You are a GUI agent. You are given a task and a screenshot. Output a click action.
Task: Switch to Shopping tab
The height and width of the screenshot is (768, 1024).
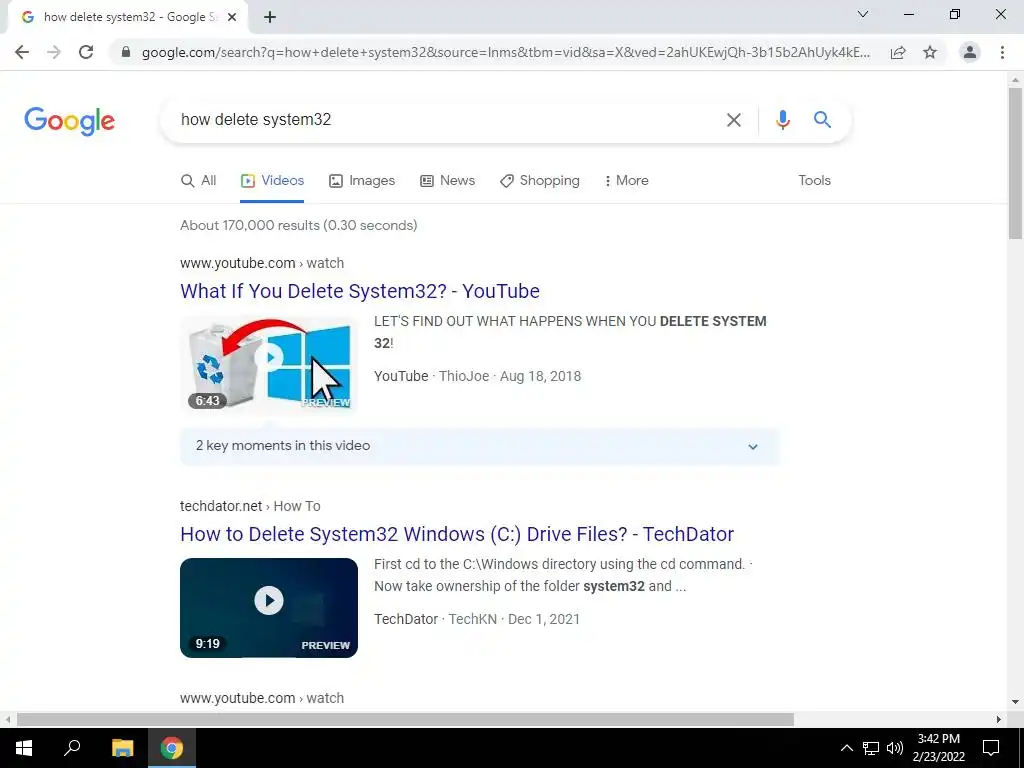[539, 181]
